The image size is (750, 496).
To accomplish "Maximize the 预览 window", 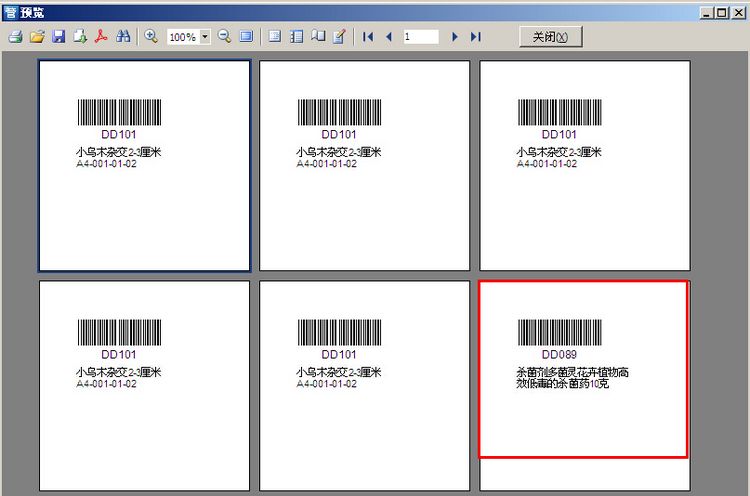I will [722, 13].
